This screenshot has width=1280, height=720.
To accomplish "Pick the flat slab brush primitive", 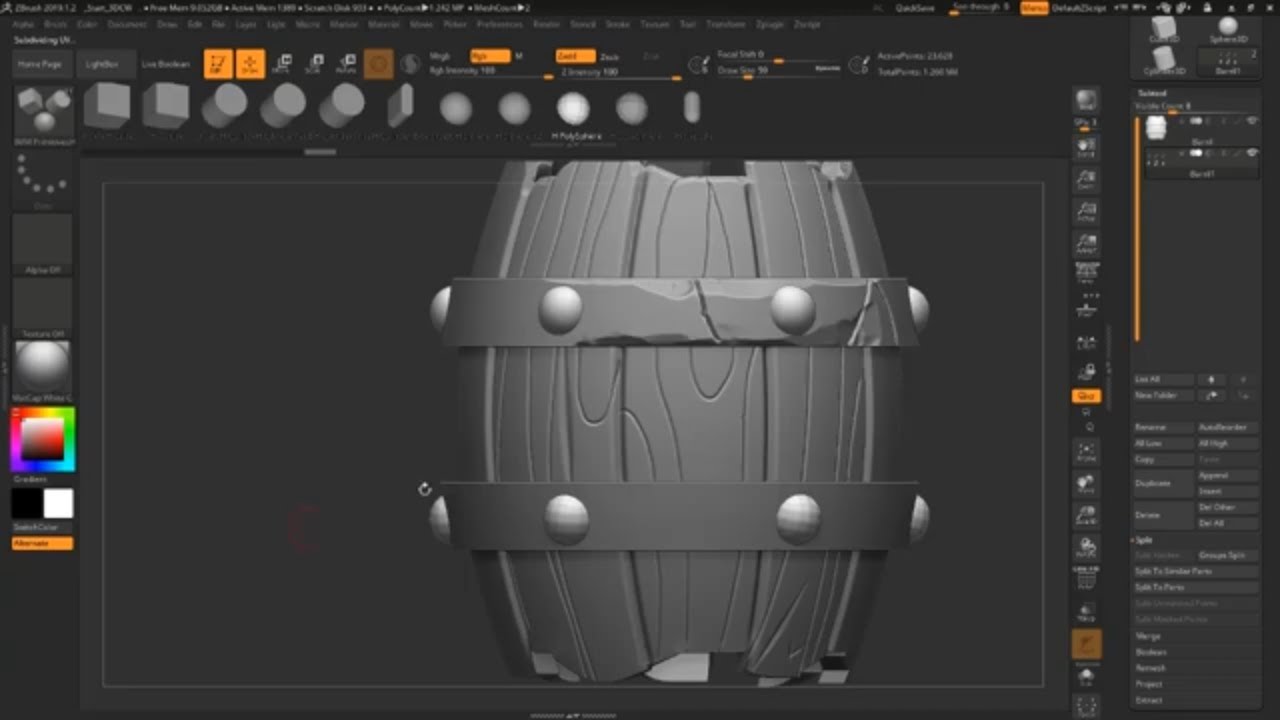I will (x=400, y=106).
